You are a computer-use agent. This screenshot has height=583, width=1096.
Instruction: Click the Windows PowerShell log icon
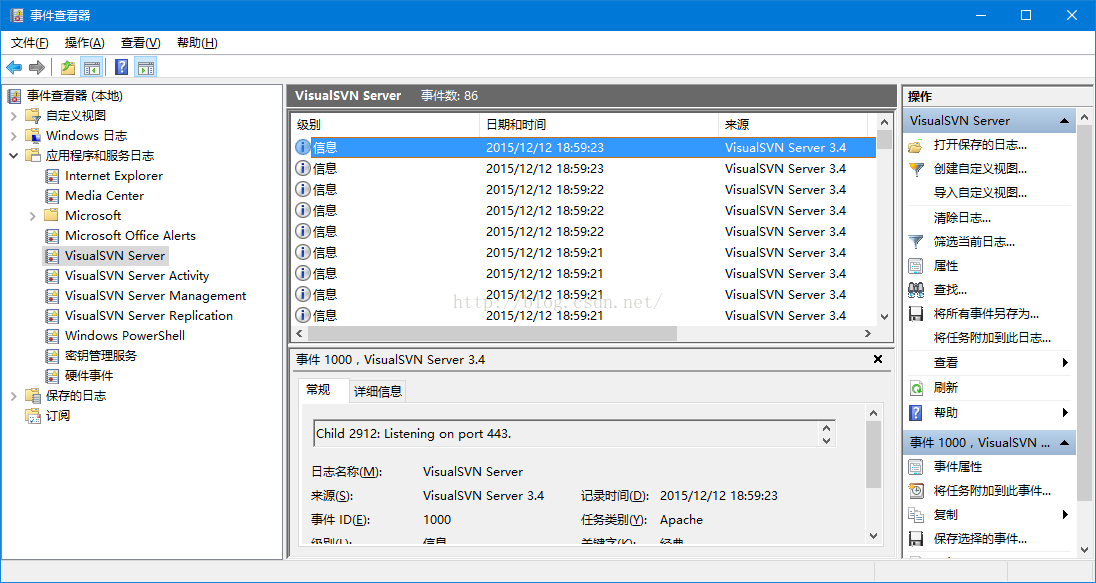click(52, 336)
